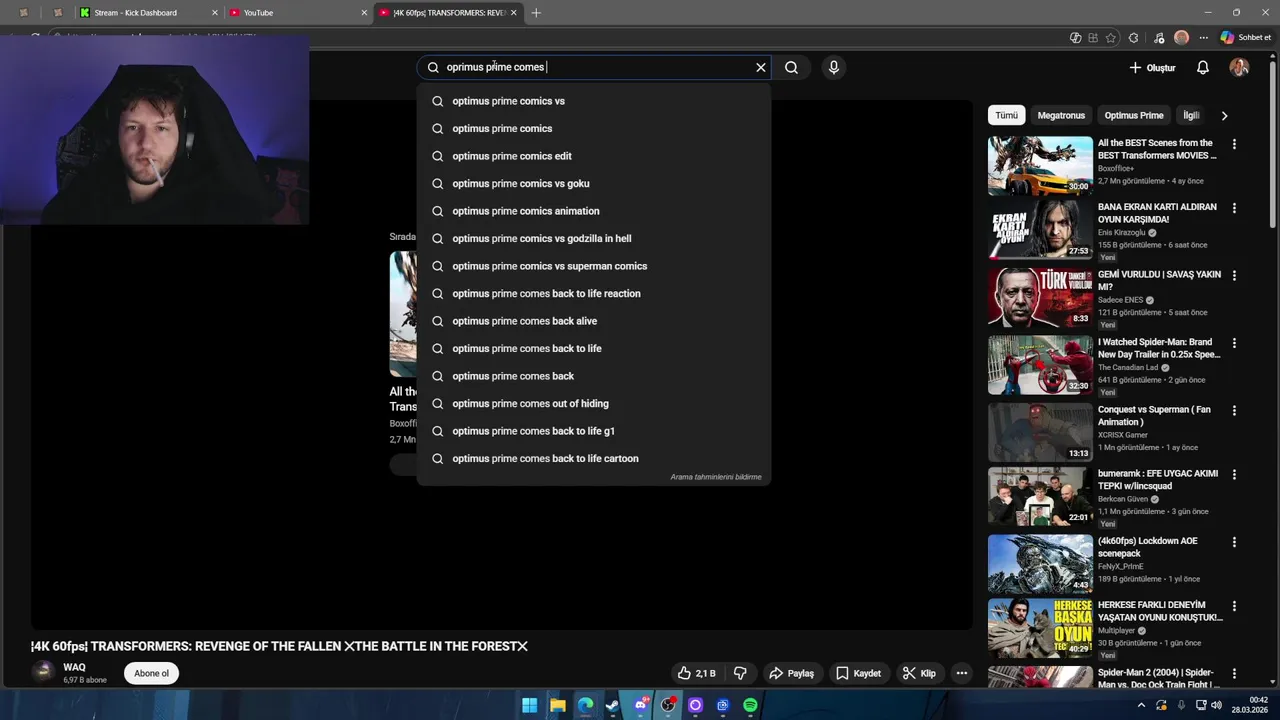Open YouTube account avatar menu

pyautogui.click(x=1239, y=67)
